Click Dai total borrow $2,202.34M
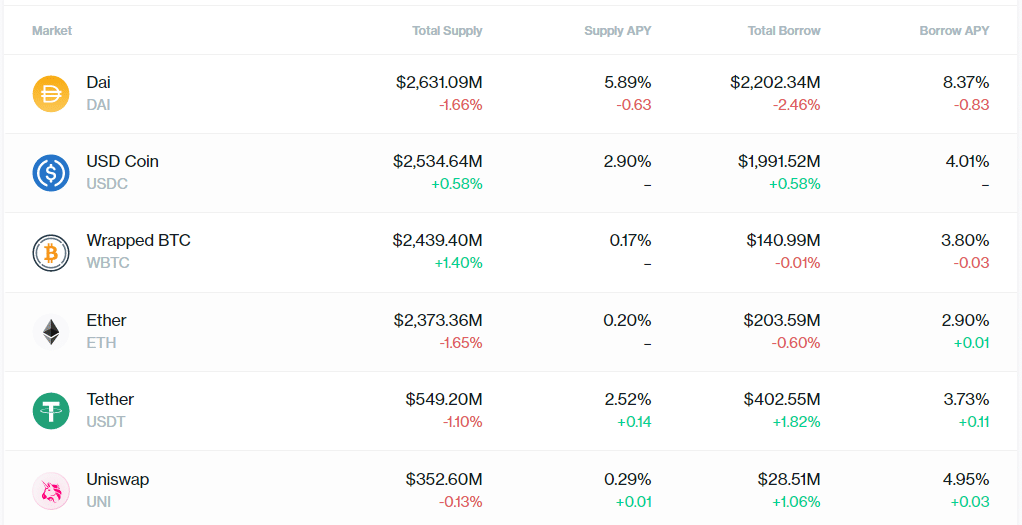This screenshot has width=1022, height=525. 776,82
